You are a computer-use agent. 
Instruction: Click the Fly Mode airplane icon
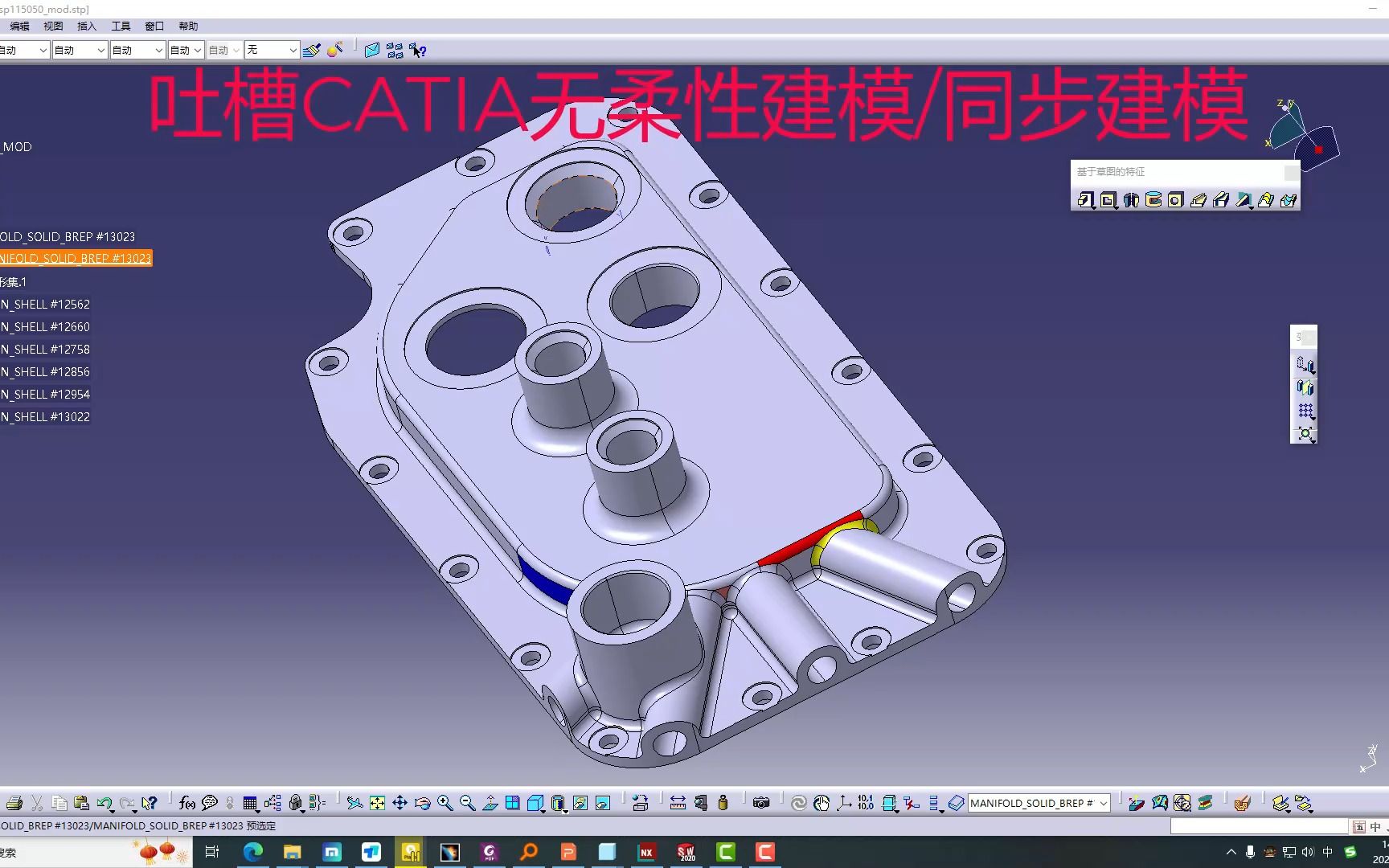pyautogui.click(x=354, y=803)
